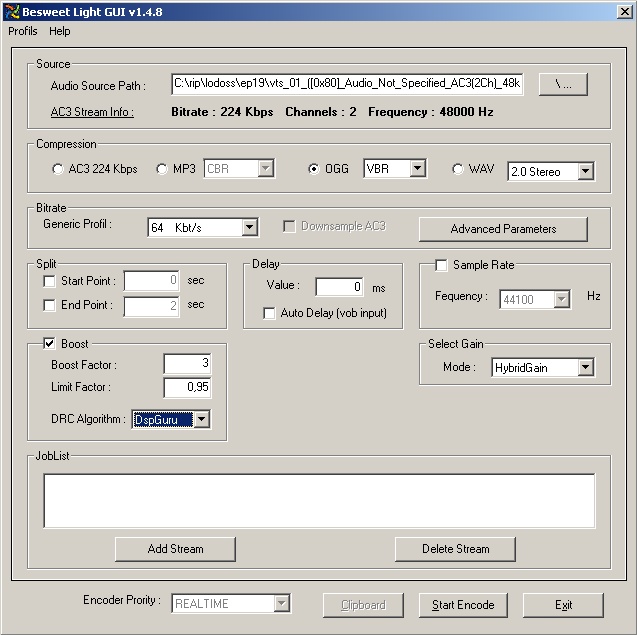
Task: Expand the Generic Profil 64 Kbt/s dropdown
Action: tap(203, 227)
